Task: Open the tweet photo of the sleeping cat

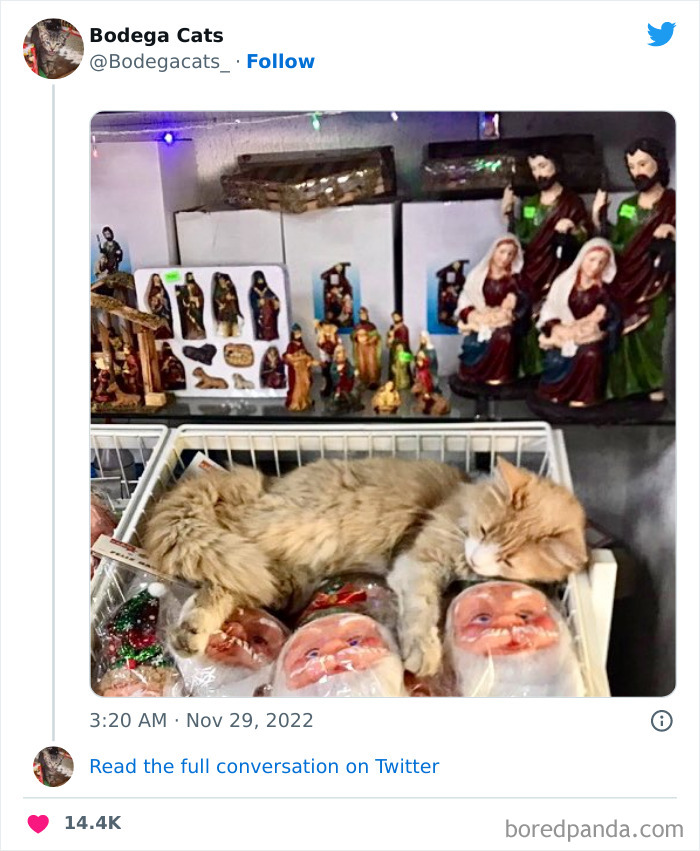Action: tap(380, 400)
